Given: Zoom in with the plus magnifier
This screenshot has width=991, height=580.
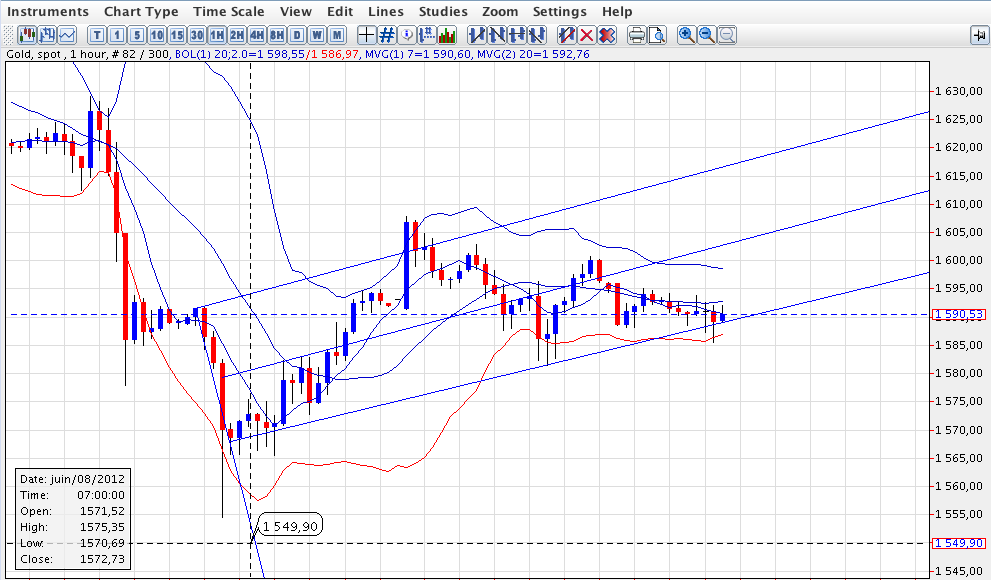Looking at the screenshot, I should [687, 35].
